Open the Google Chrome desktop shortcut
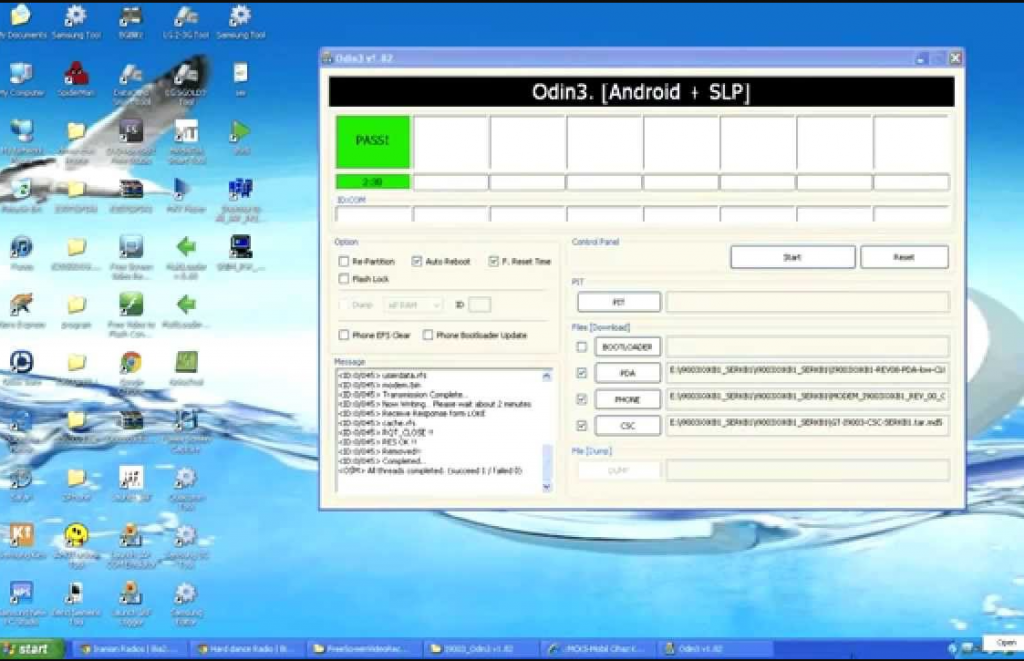The image size is (1024, 661). 131,363
